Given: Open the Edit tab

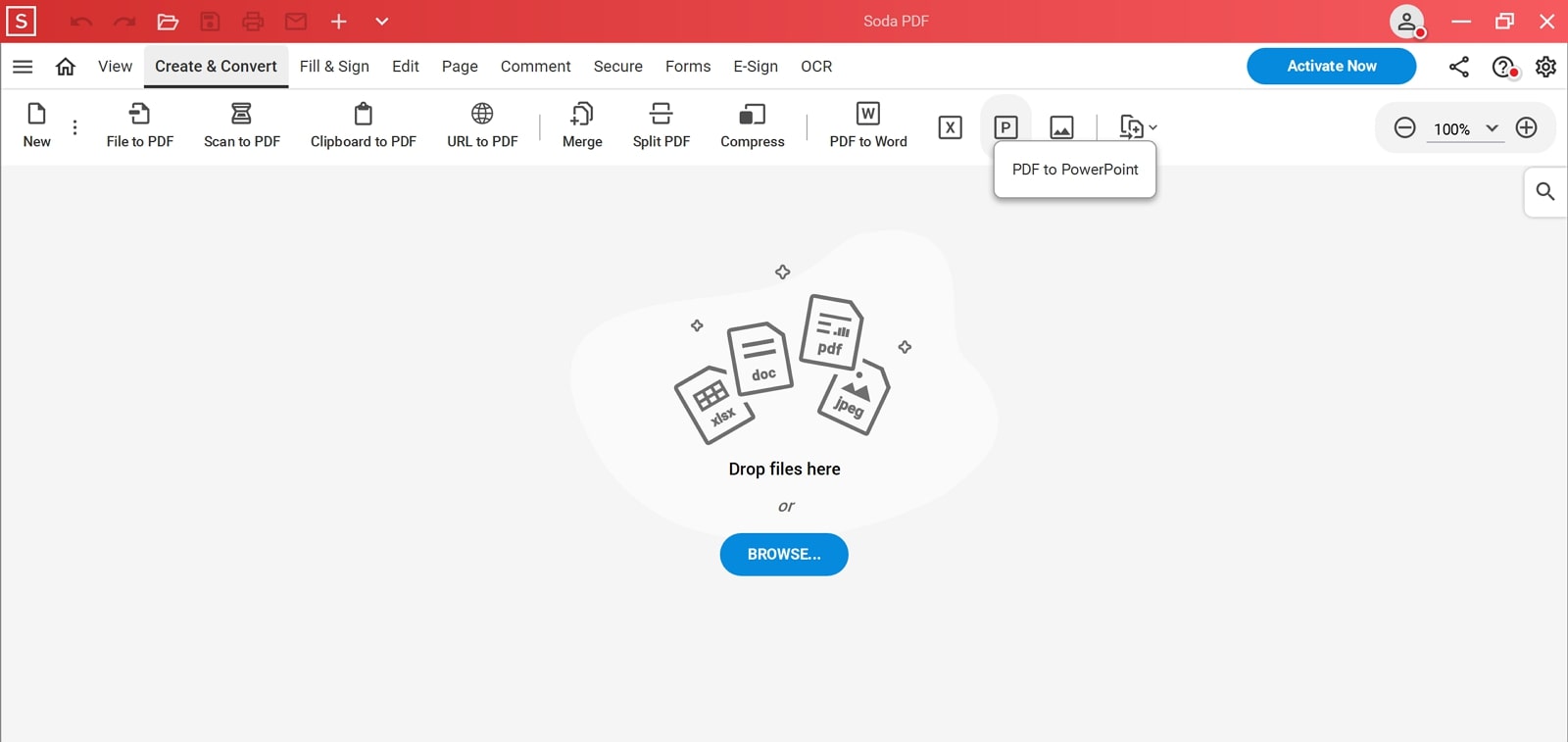Looking at the screenshot, I should 406,67.
